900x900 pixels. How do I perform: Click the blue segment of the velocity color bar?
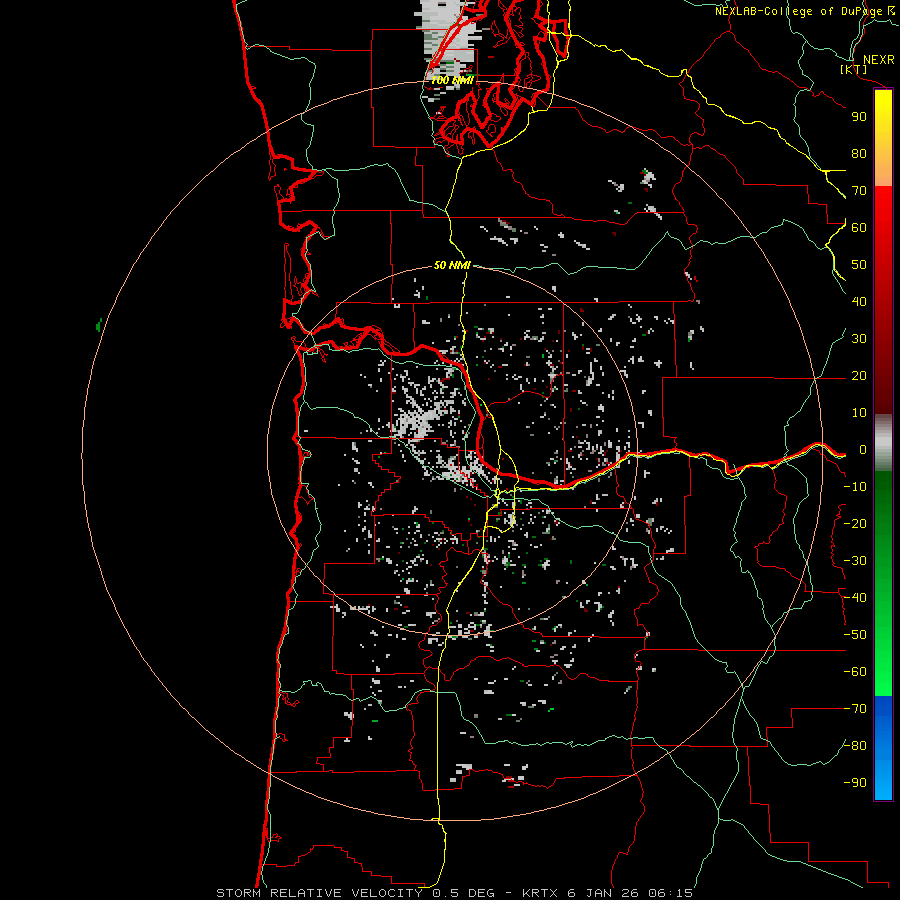point(883,748)
